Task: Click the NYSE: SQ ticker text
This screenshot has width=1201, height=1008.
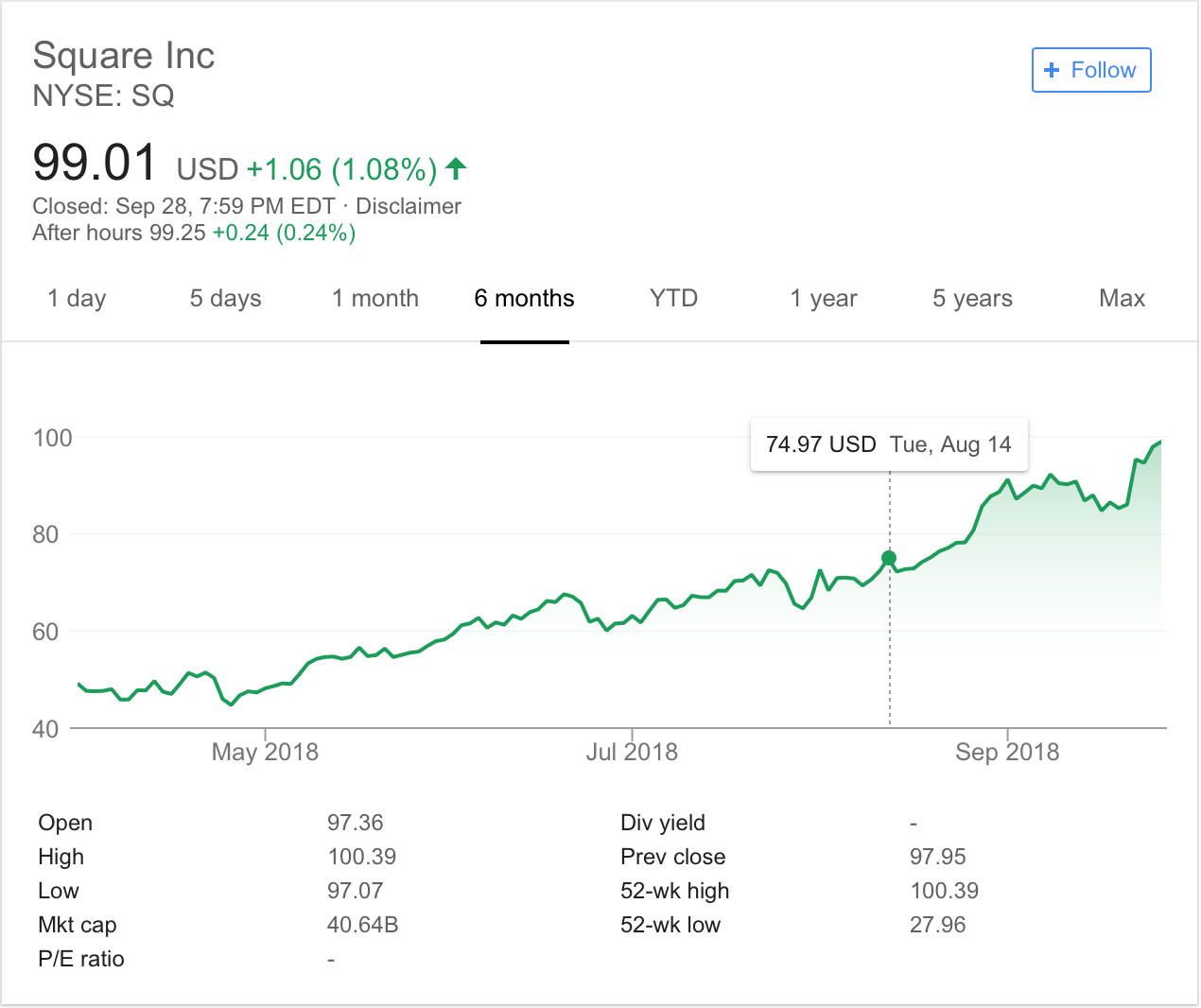Action: click(103, 96)
